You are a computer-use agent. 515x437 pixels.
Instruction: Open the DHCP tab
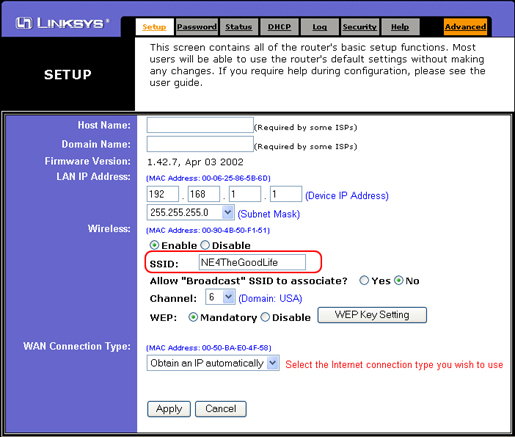(279, 27)
